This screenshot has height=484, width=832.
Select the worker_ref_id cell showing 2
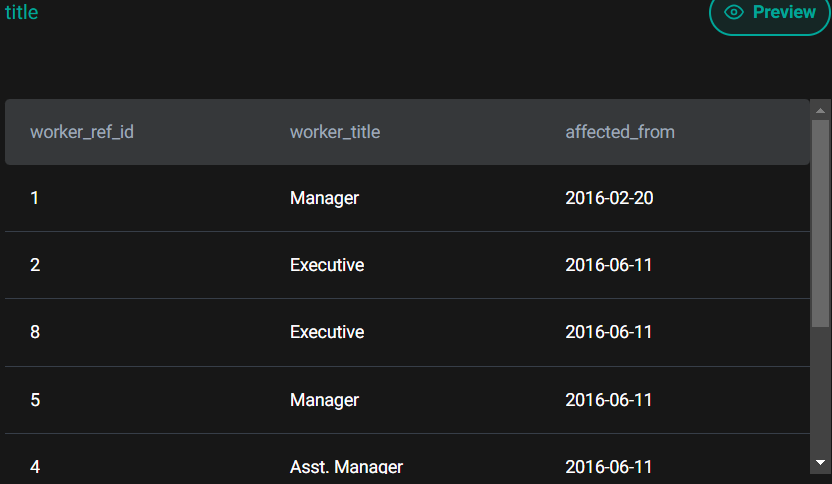click(35, 265)
